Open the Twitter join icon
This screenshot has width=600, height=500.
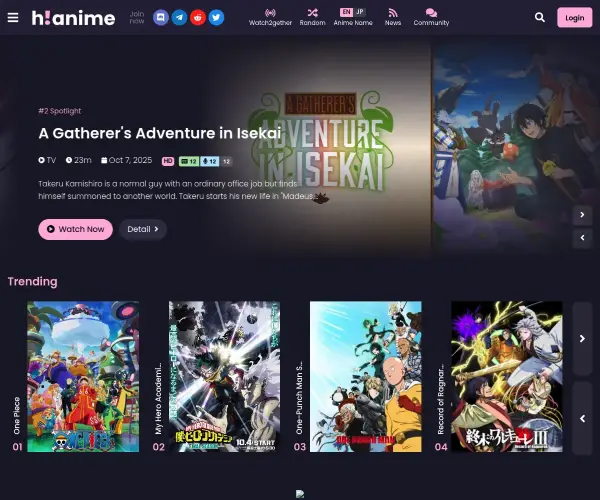(x=216, y=18)
